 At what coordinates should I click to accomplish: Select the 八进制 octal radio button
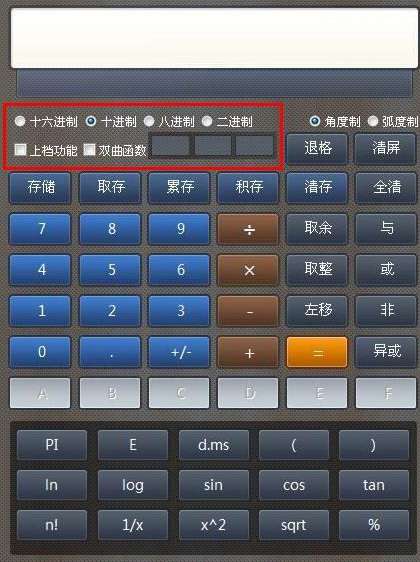click(149, 121)
